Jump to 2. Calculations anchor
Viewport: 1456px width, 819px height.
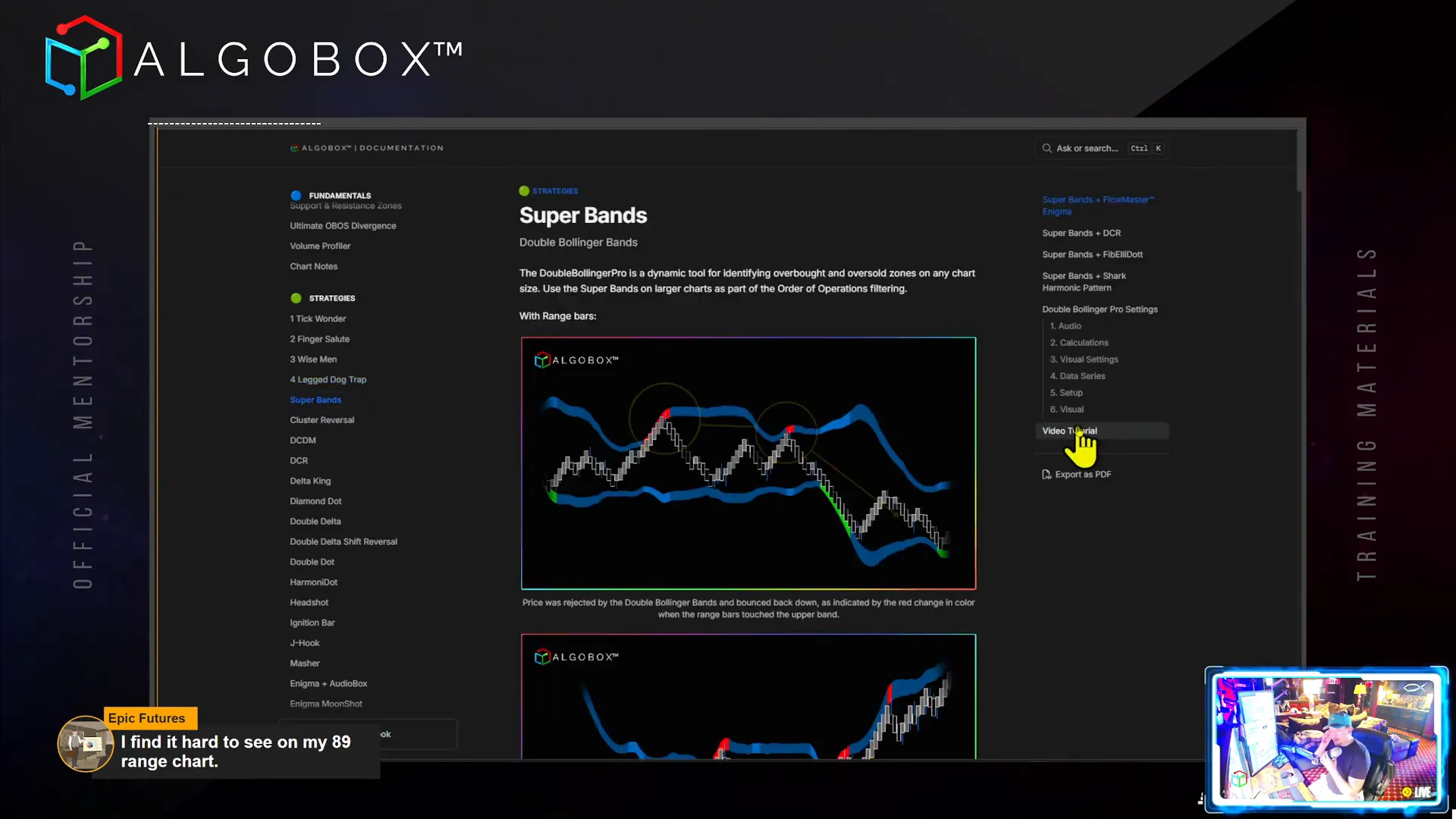[1079, 343]
